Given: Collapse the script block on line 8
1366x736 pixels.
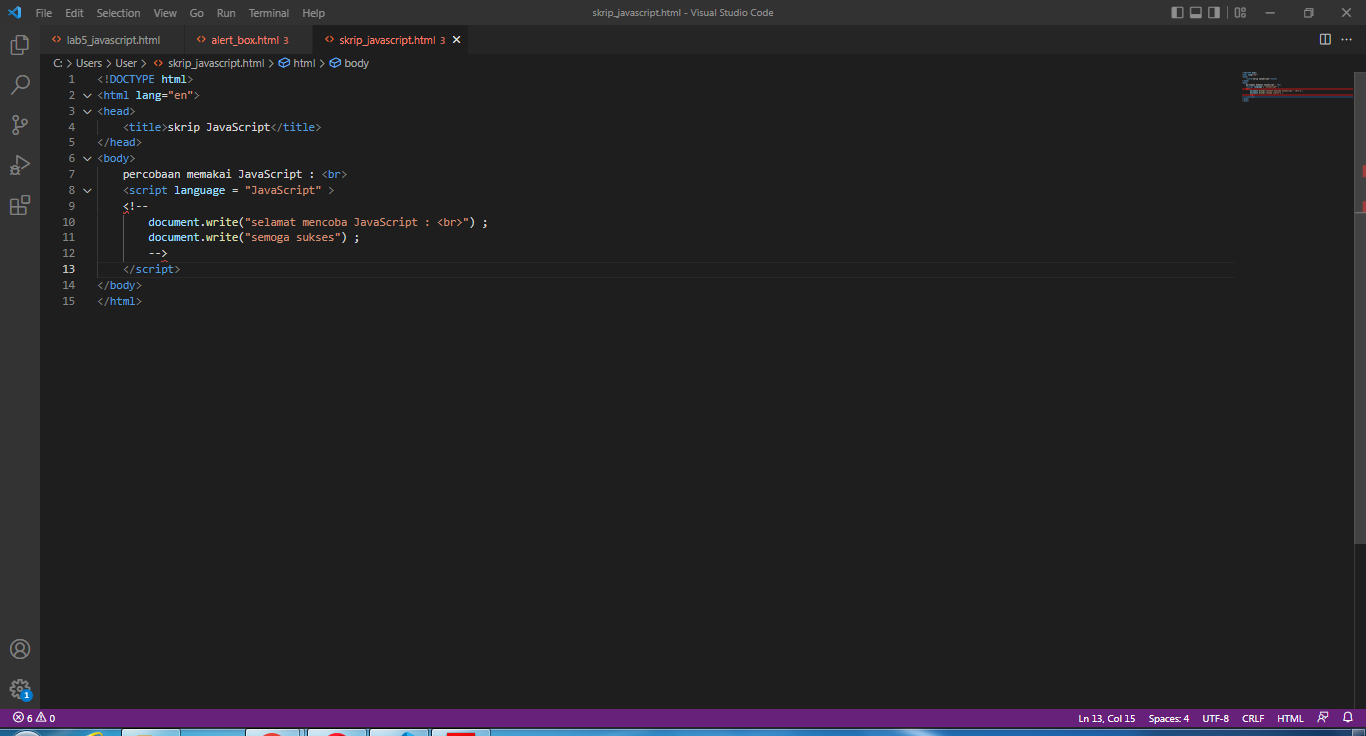Looking at the screenshot, I should [x=87, y=190].
